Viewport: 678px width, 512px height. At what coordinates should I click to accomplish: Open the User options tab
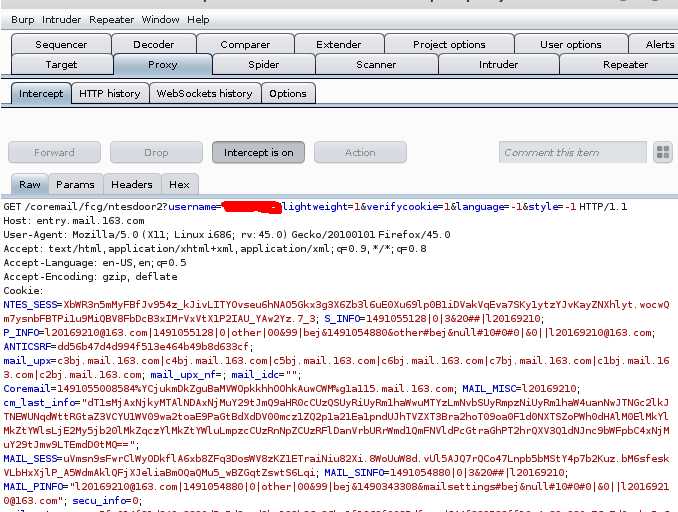pos(571,45)
